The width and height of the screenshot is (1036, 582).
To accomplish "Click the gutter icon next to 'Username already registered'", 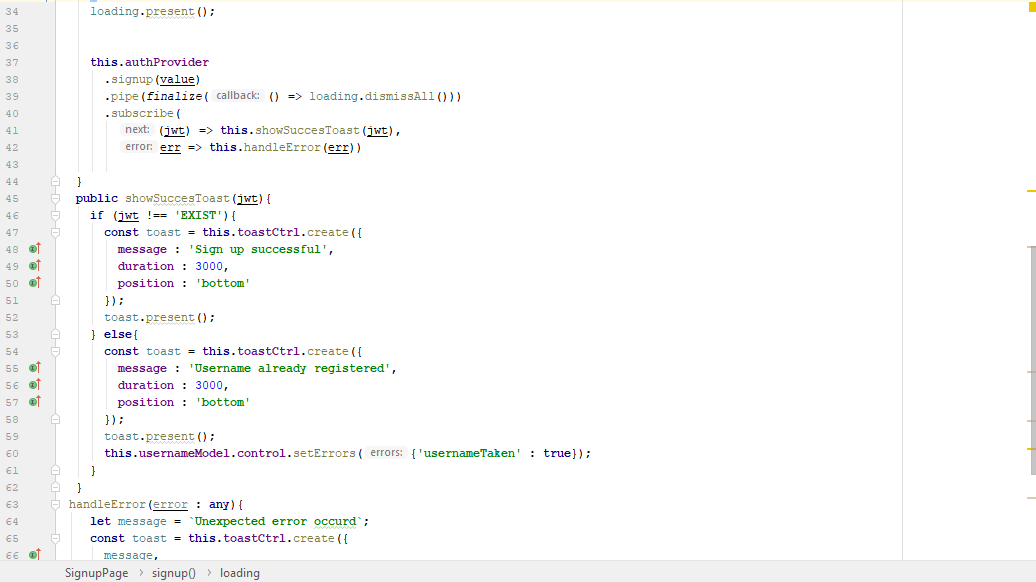I will click(34, 368).
